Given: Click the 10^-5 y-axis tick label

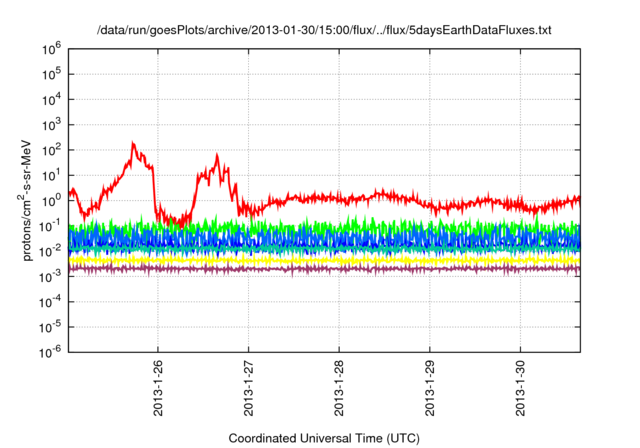Looking at the screenshot, I should pos(51,328).
